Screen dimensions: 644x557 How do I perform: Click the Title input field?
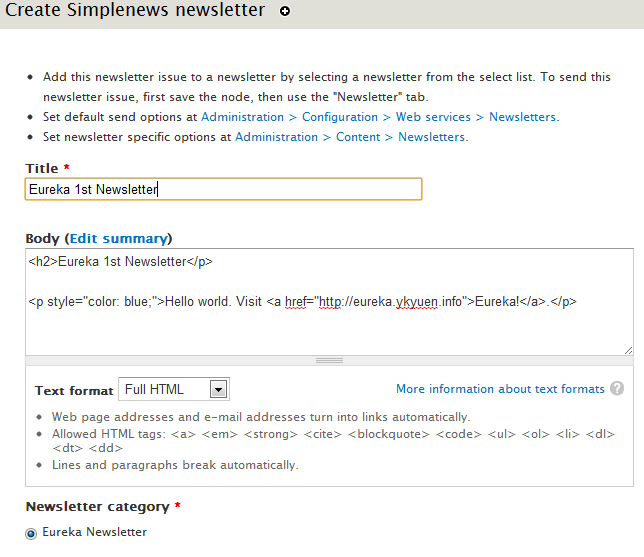[x=223, y=189]
